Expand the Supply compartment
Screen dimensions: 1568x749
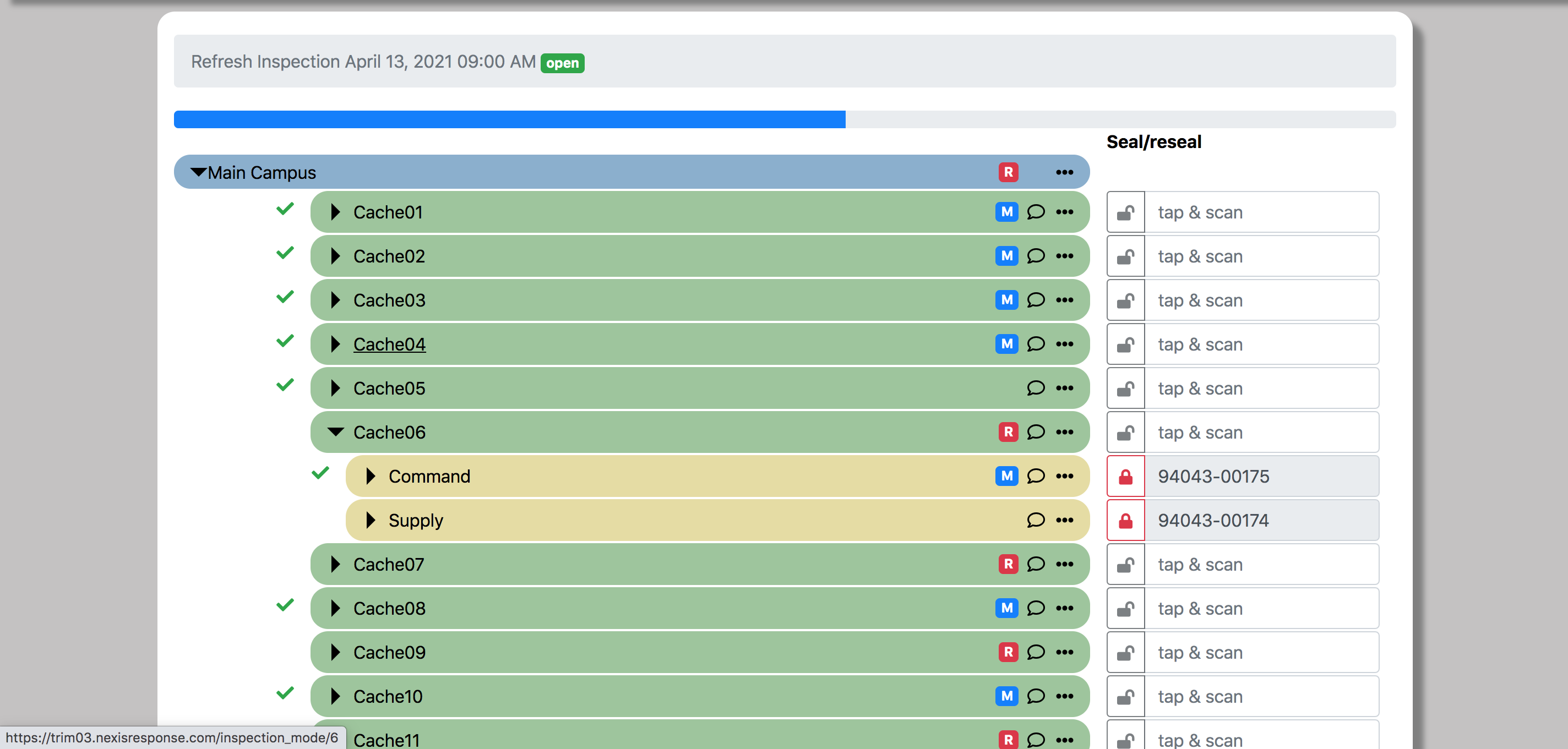click(x=371, y=520)
